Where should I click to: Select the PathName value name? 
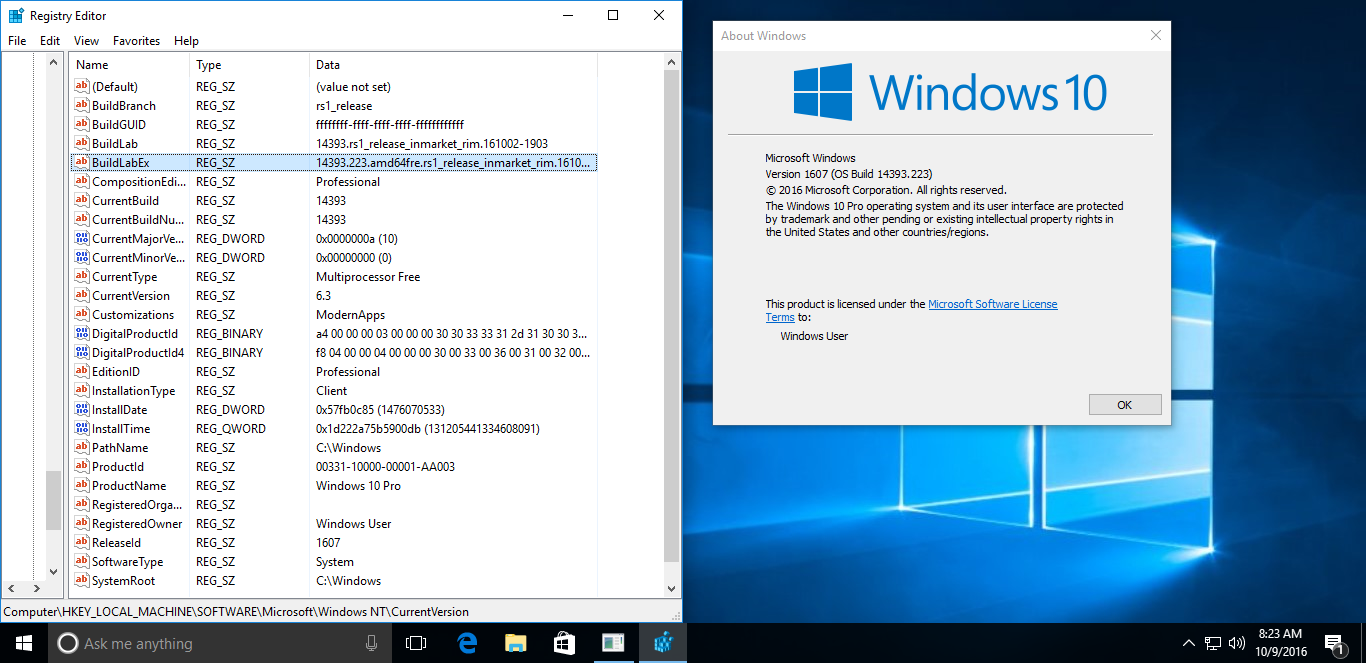pyautogui.click(x=120, y=448)
